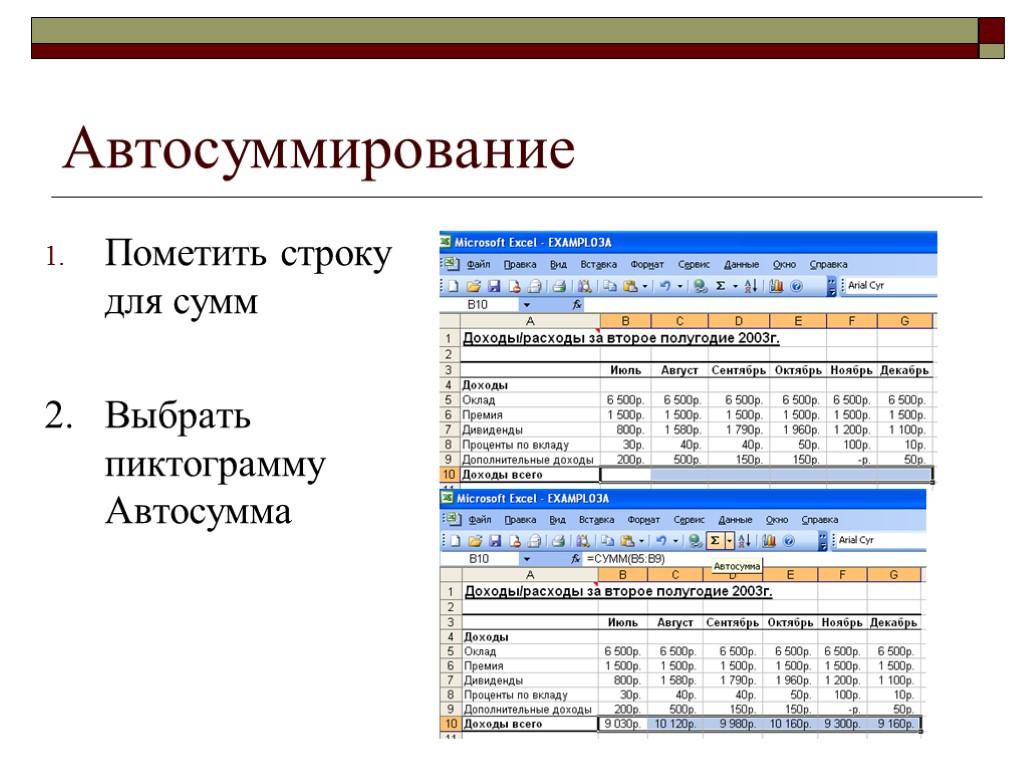Viewport: 1024px width, 768px height.
Task: Click 'Оклад' row label in upper Excel sheet
Action: point(479,400)
